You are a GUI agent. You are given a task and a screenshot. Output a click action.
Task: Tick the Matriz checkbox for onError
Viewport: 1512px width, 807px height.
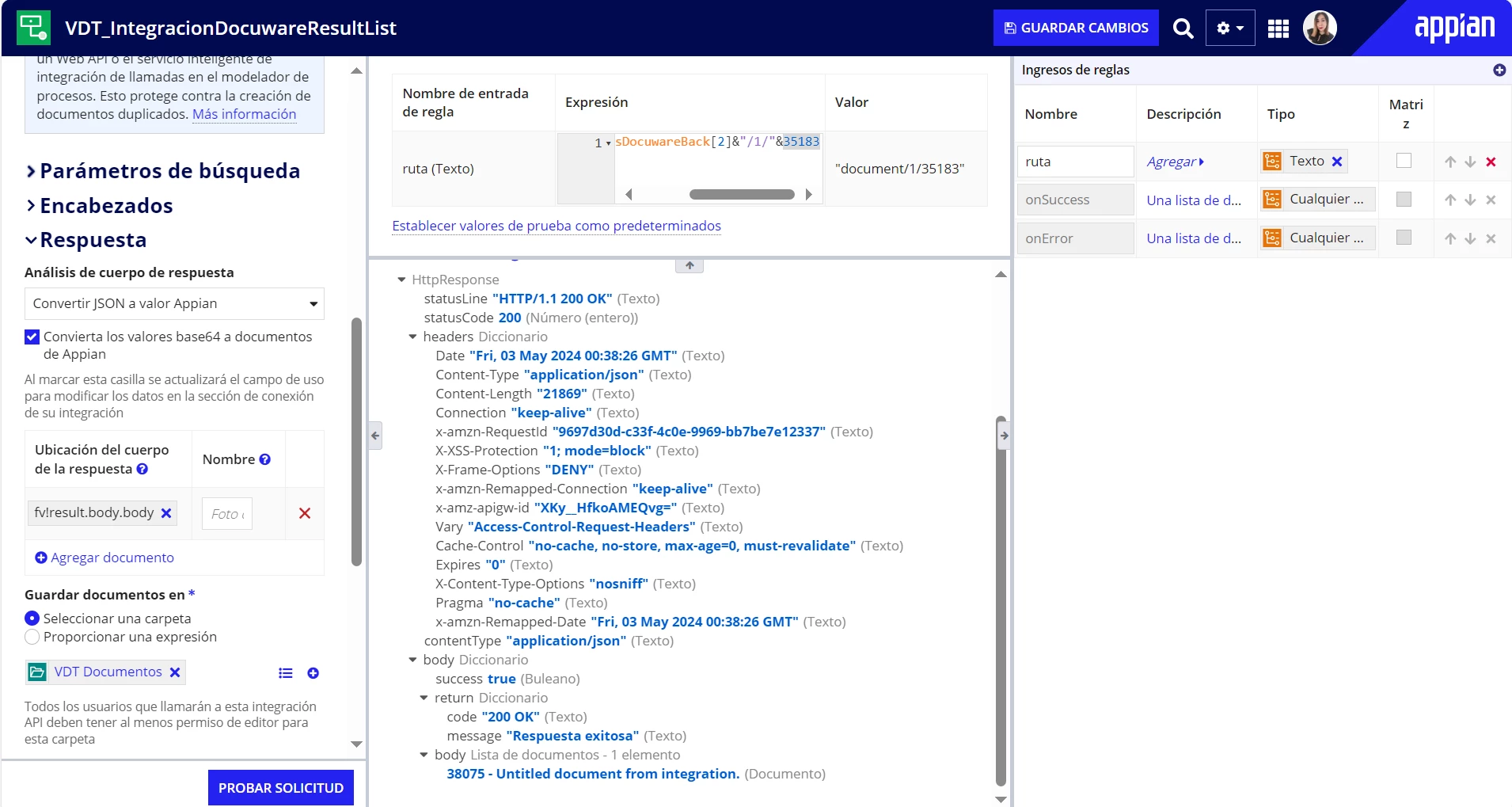pos(1404,237)
